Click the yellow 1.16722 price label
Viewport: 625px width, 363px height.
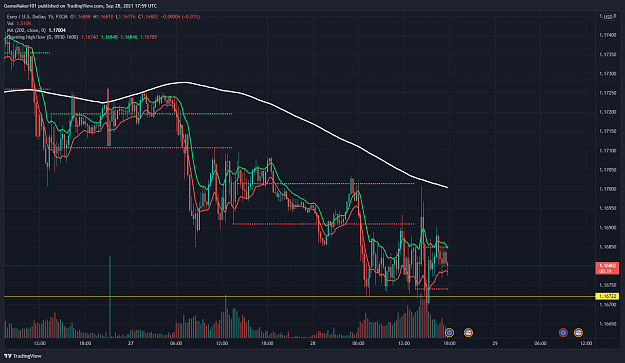click(x=607, y=296)
